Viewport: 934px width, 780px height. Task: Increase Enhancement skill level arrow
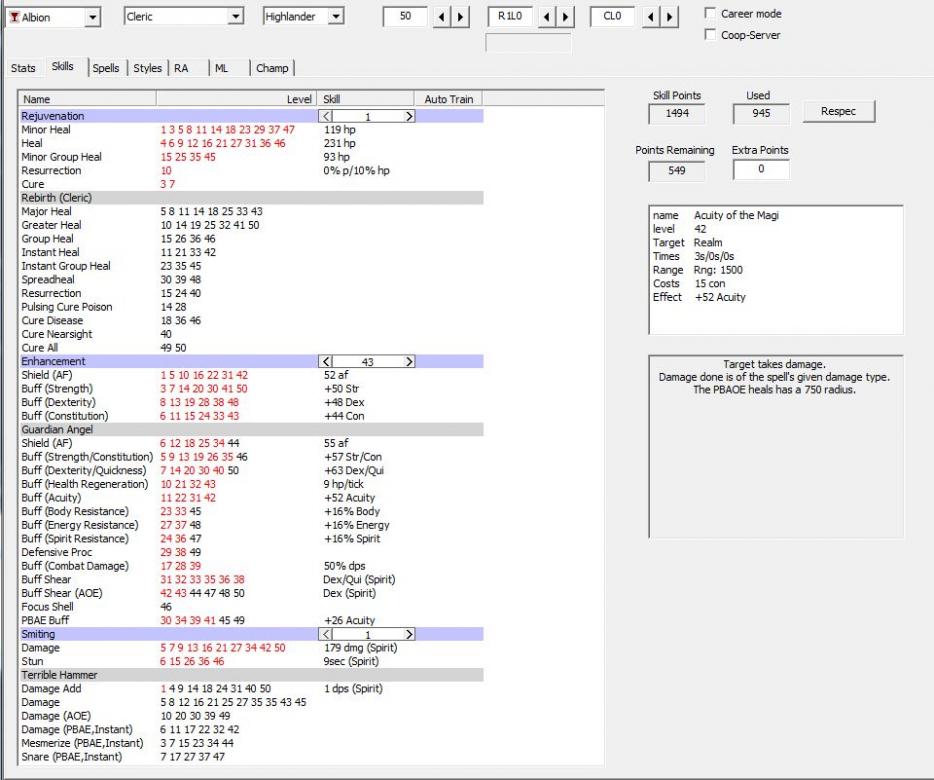[409, 362]
